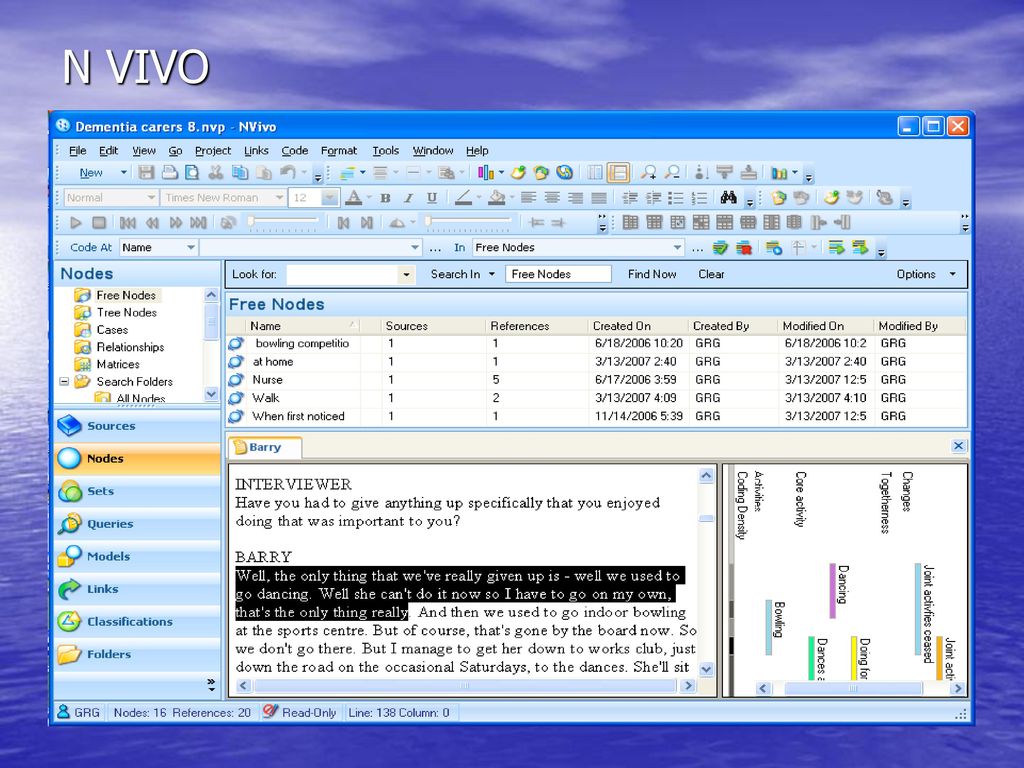Toggle justify alignment
The image size is (1024, 768).
coord(599,198)
